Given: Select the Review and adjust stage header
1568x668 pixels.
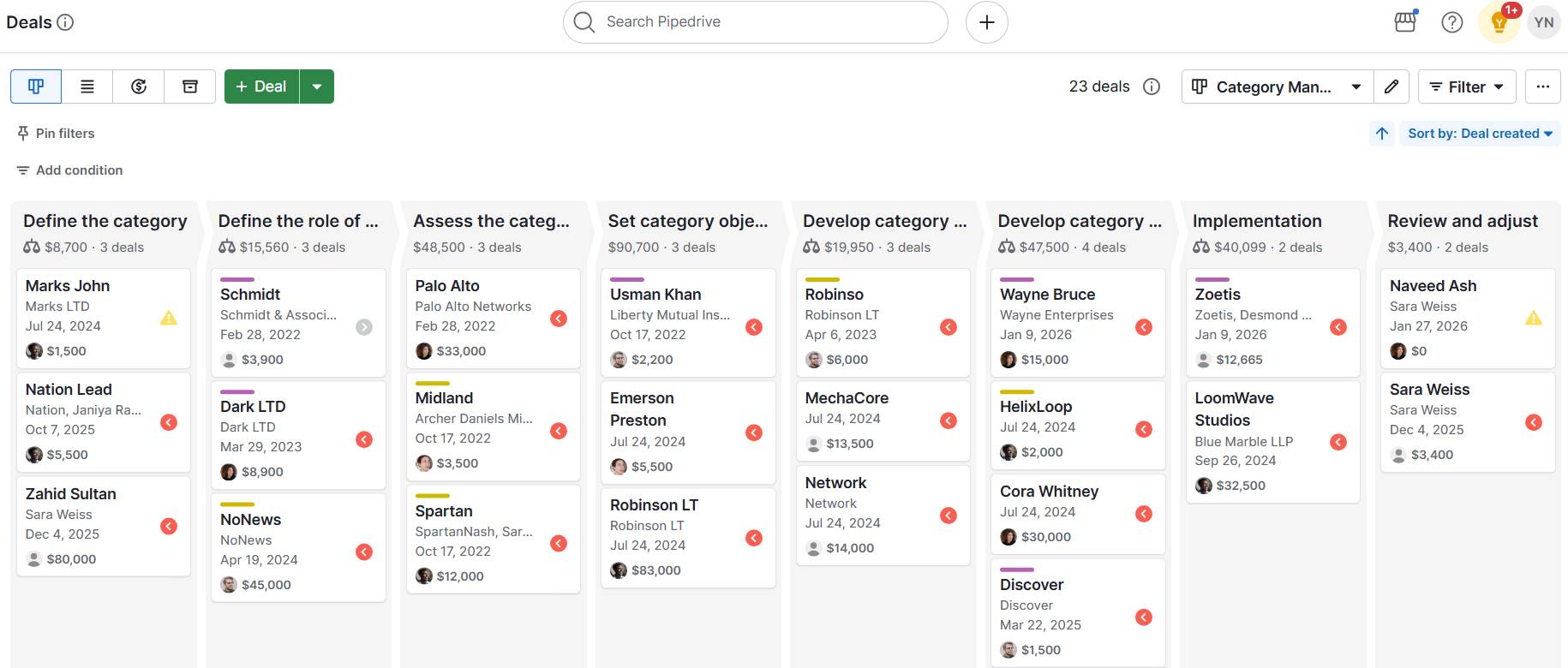Looking at the screenshot, I should (x=1463, y=221).
